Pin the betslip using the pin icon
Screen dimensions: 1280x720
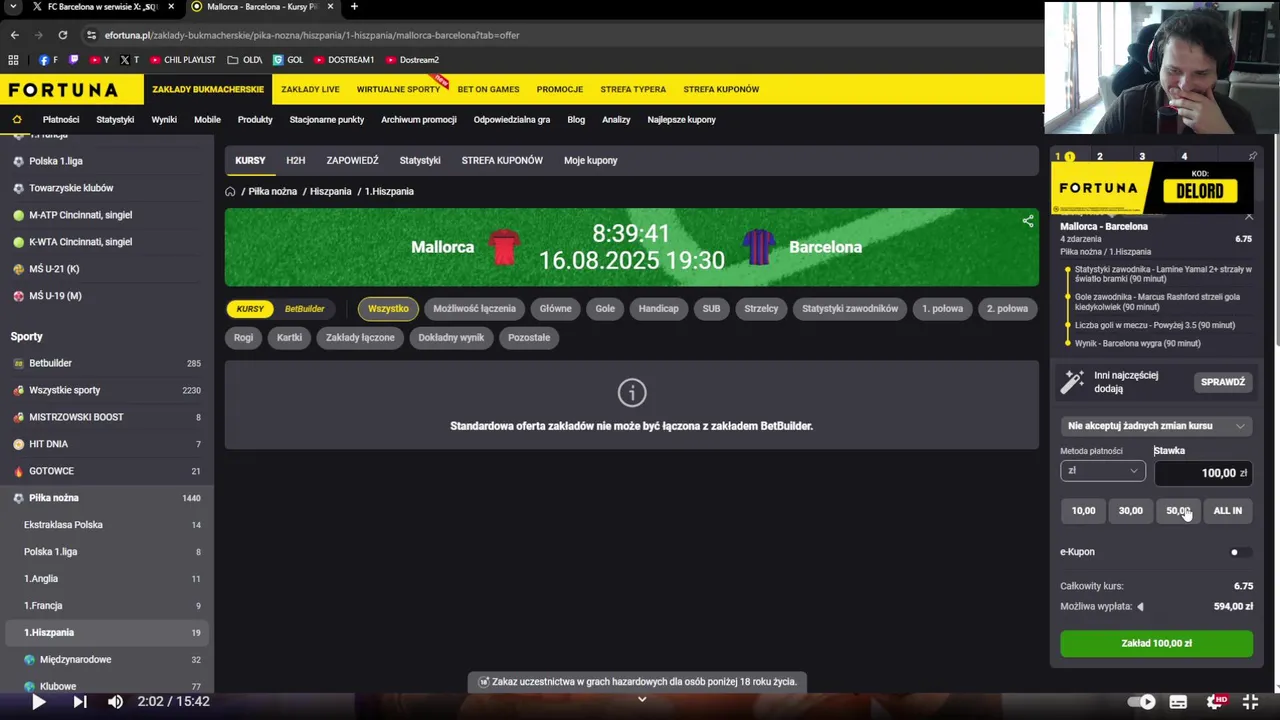[x=1252, y=156]
